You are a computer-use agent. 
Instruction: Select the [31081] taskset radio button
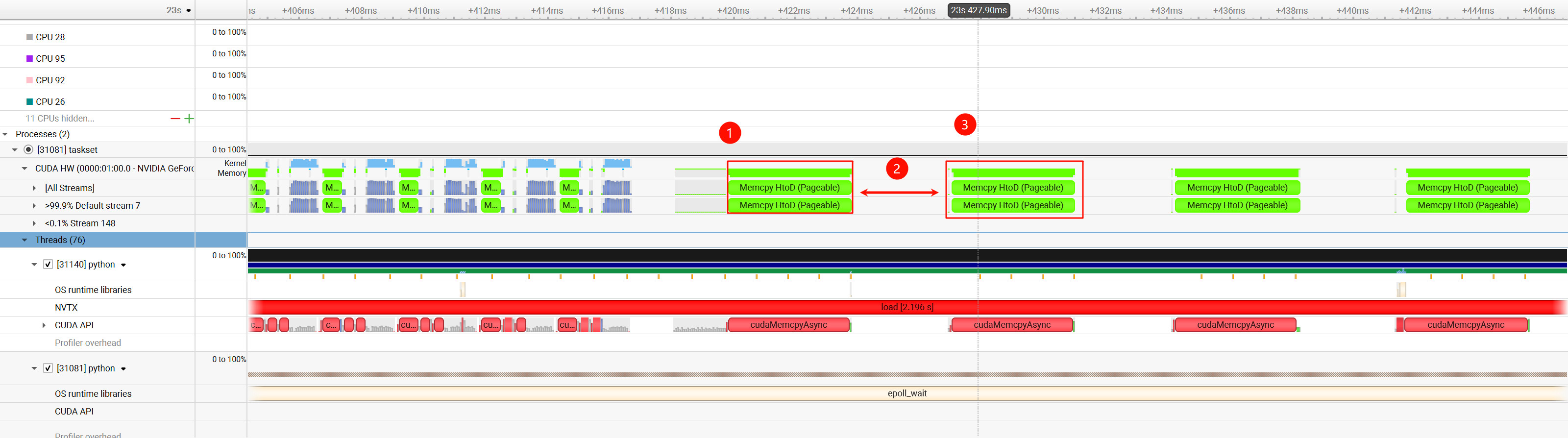coord(28,149)
